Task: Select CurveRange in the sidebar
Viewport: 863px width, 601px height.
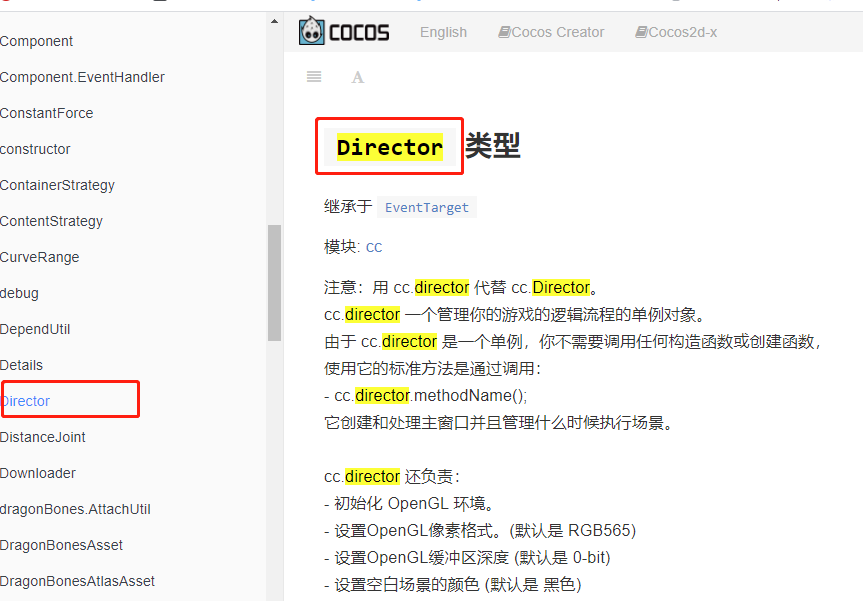Action: click(x=40, y=258)
